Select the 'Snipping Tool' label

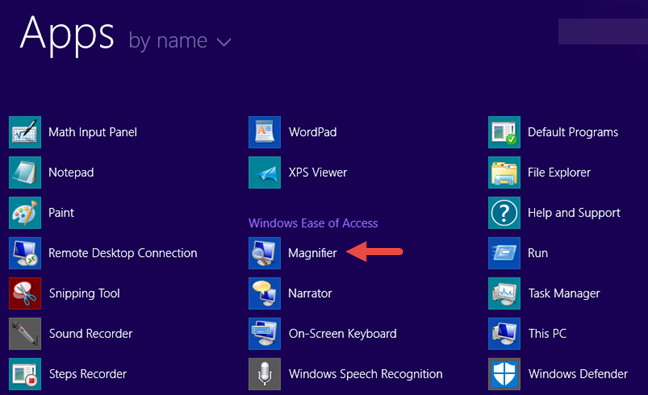point(84,293)
